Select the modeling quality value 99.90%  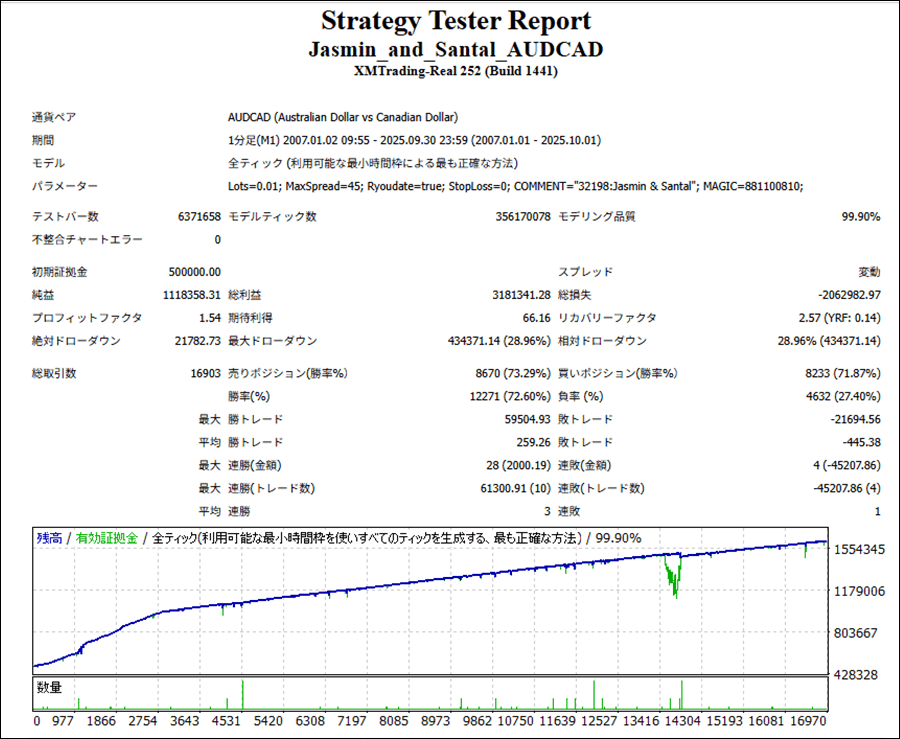(x=861, y=217)
